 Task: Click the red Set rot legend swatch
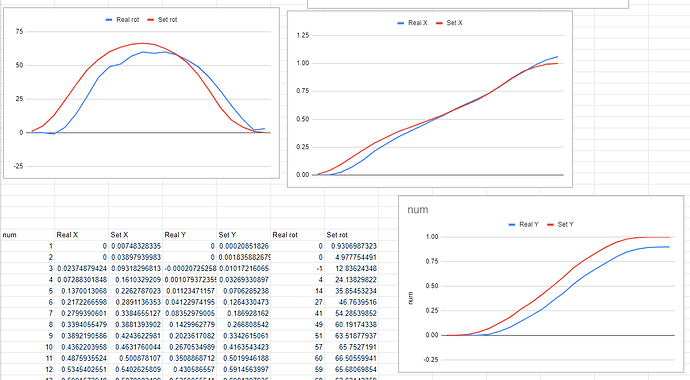click(x=150, y=20)
